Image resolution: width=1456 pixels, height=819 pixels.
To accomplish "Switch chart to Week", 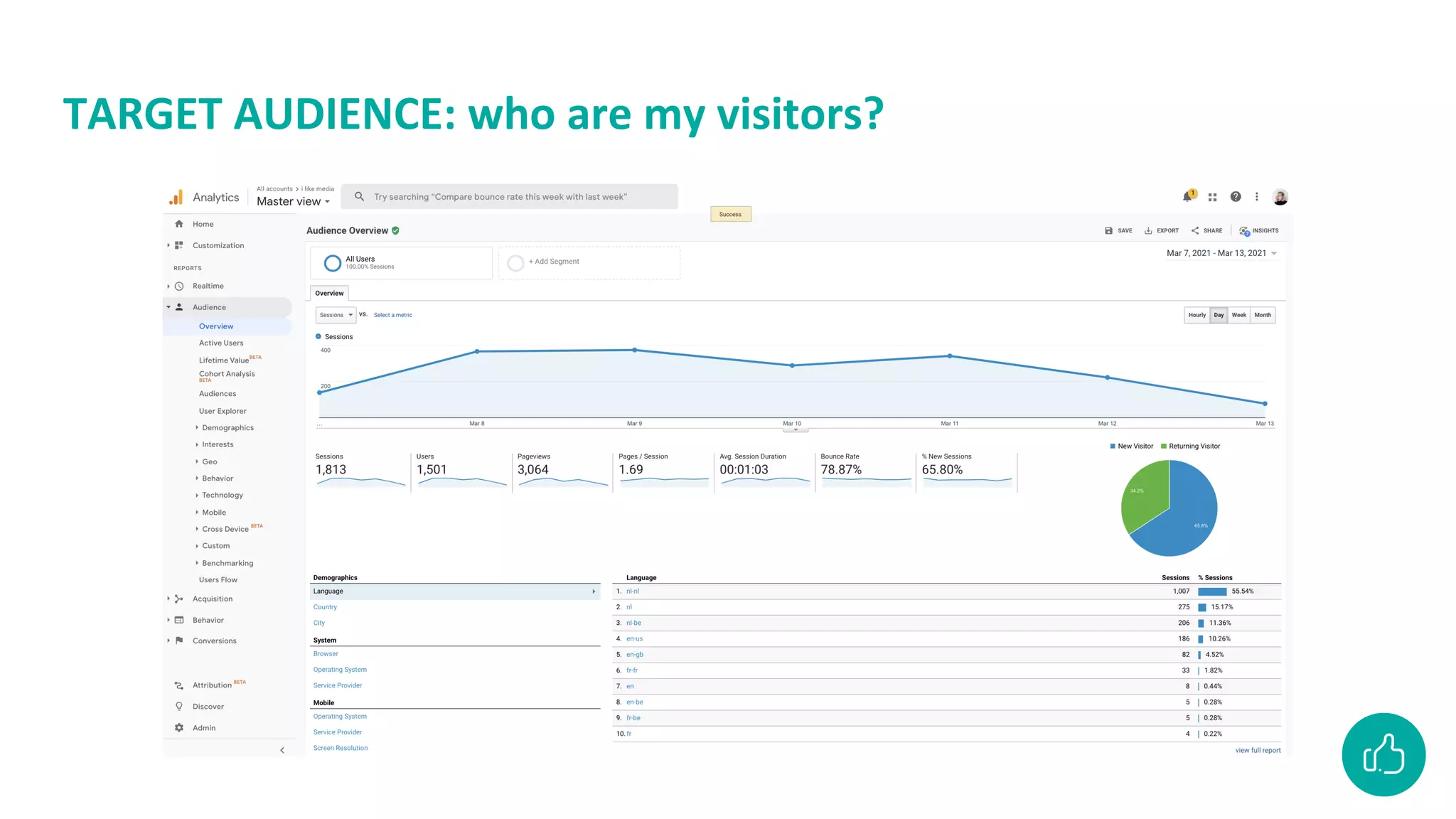I will 1238,315.
